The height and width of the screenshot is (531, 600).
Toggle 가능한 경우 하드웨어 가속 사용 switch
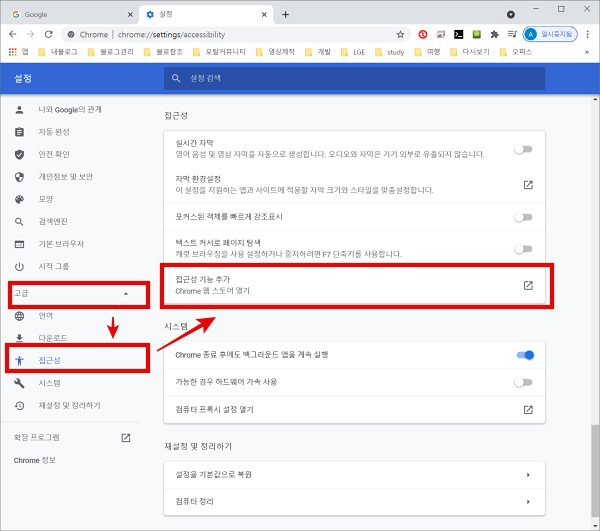point(523,382)
